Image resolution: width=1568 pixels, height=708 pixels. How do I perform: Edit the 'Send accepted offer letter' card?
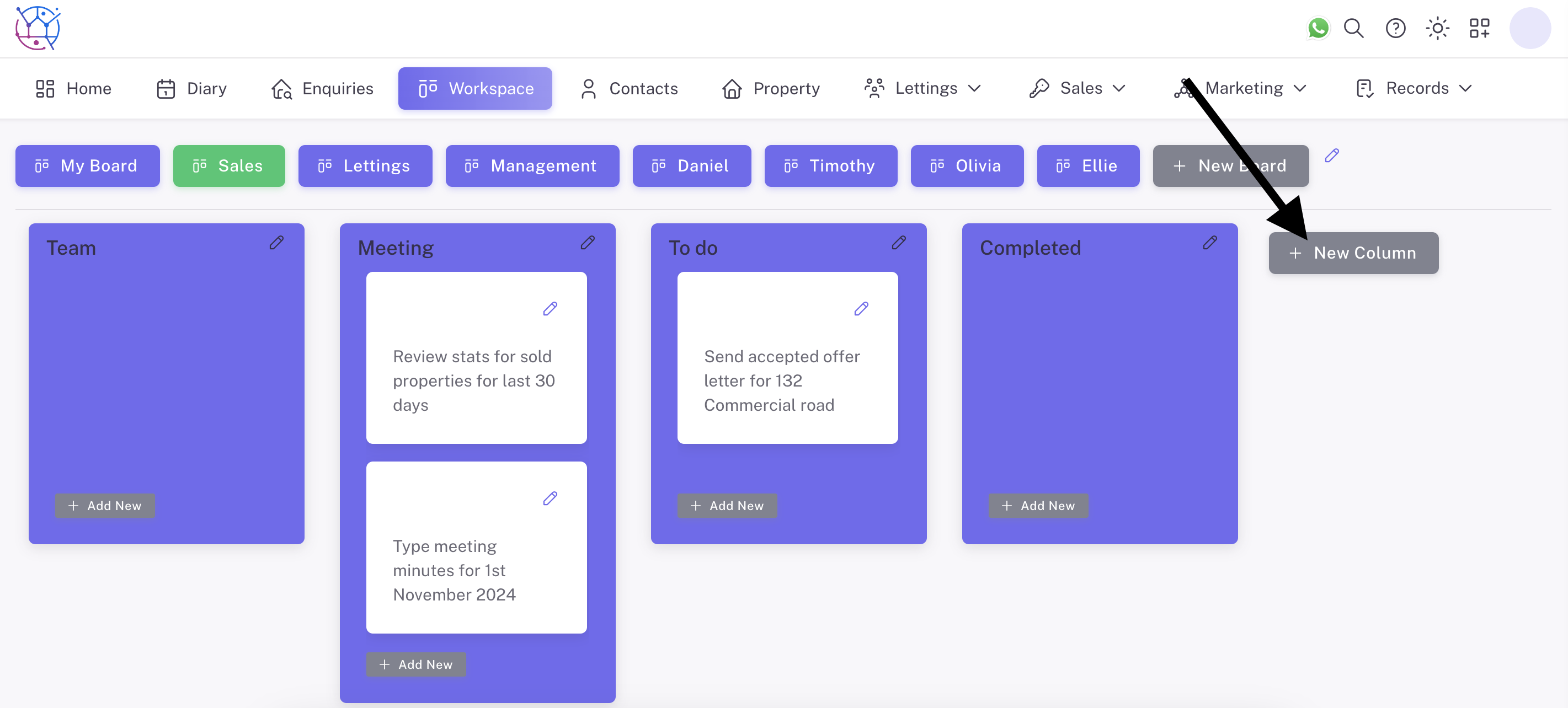[861, 309]
